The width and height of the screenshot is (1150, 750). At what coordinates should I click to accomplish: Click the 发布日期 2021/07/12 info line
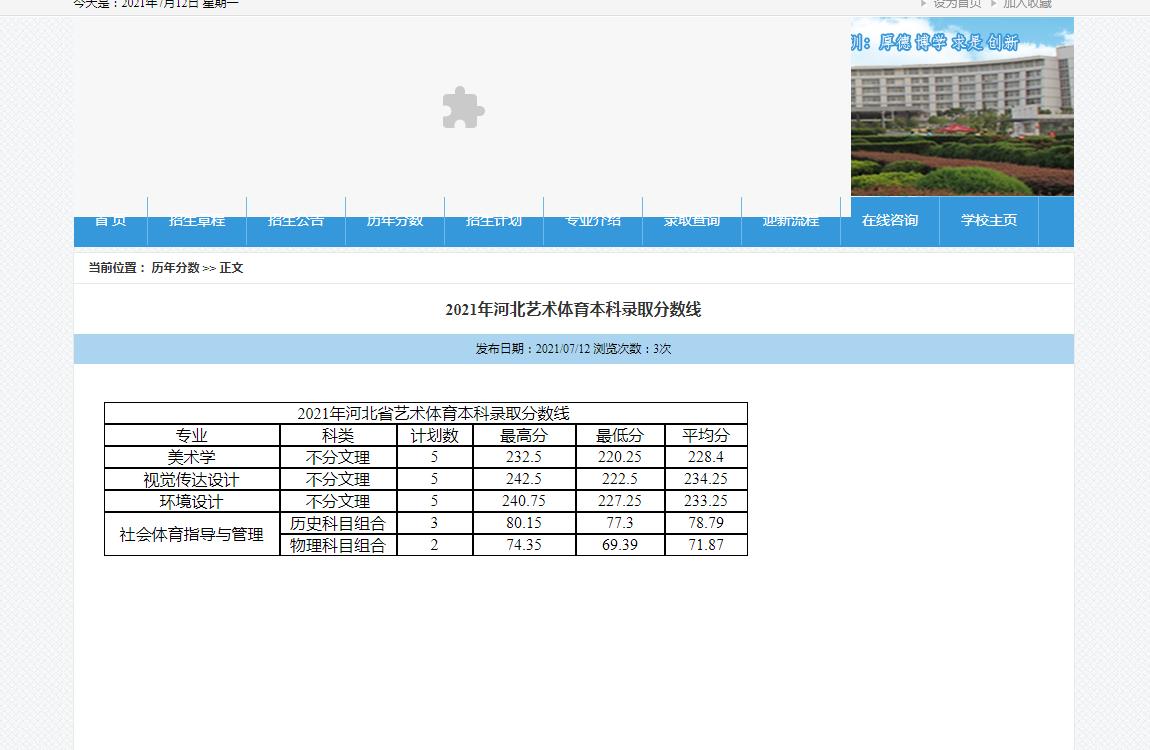573,349
